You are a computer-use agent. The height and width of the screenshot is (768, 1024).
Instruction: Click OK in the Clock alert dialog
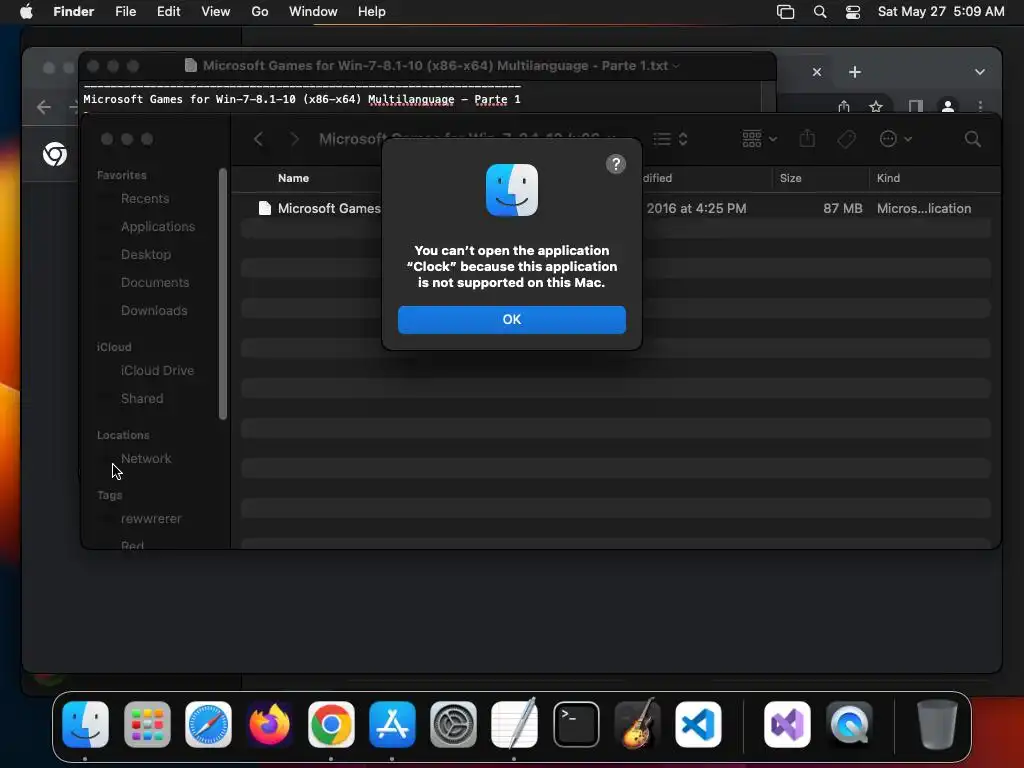coord(511,319)
